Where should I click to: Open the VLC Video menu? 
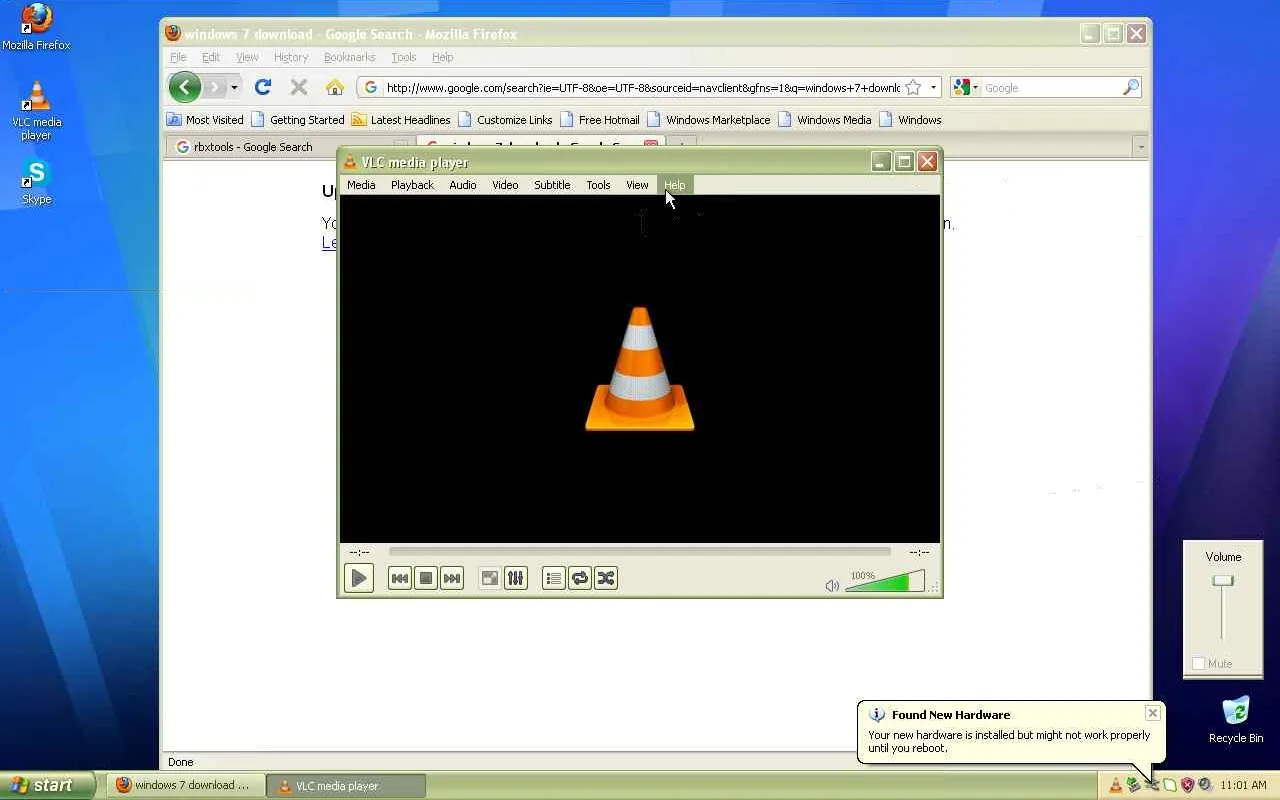505,185
